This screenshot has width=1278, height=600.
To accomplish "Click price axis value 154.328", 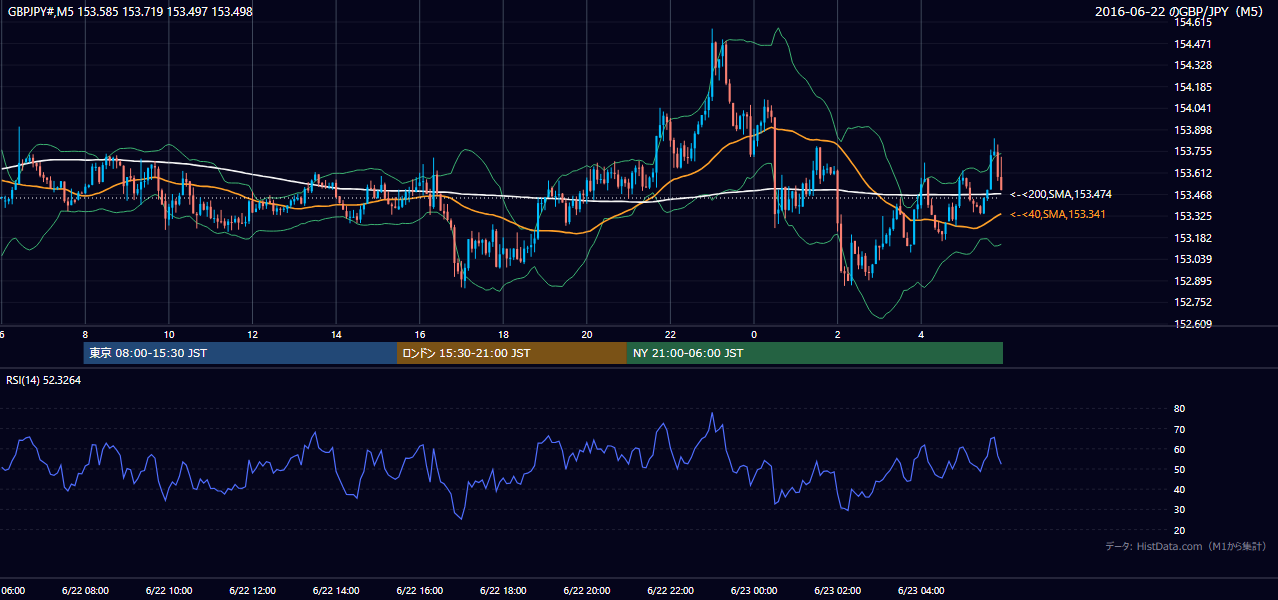I will [x=1194, y=65].
